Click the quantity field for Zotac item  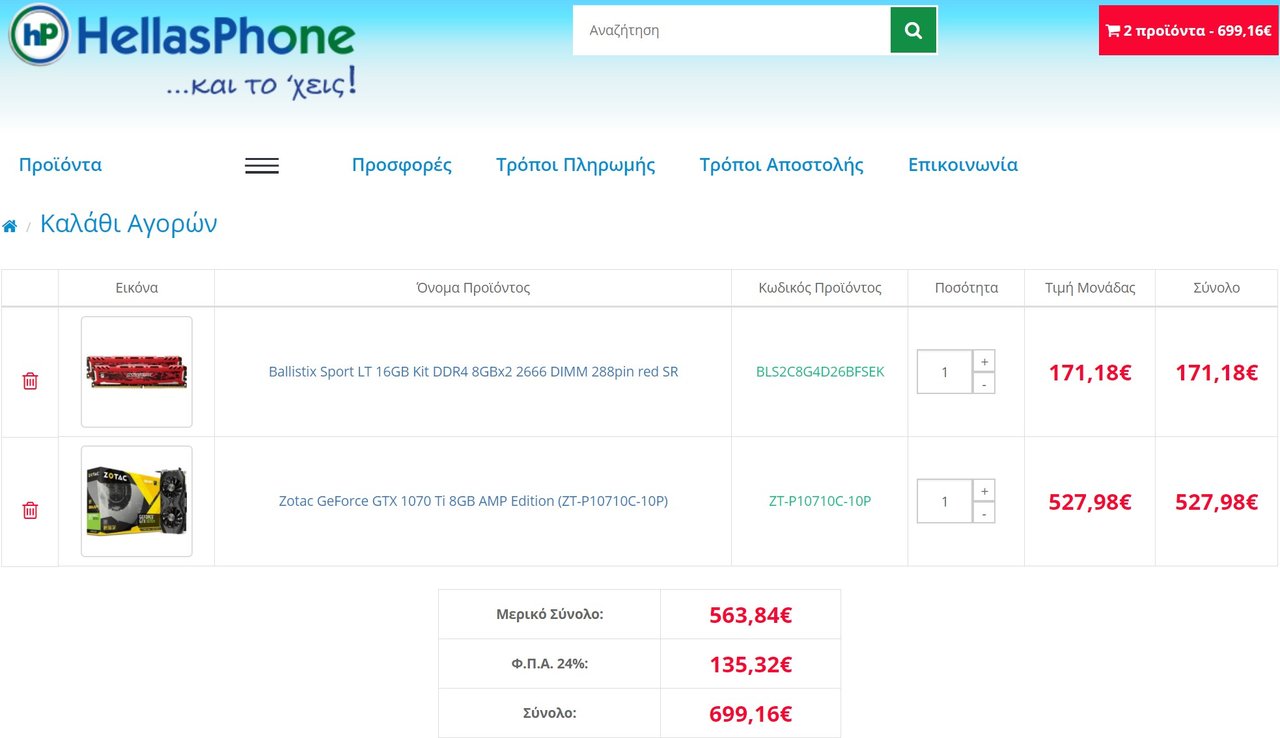pyautogui.click(x=945, y=501)
